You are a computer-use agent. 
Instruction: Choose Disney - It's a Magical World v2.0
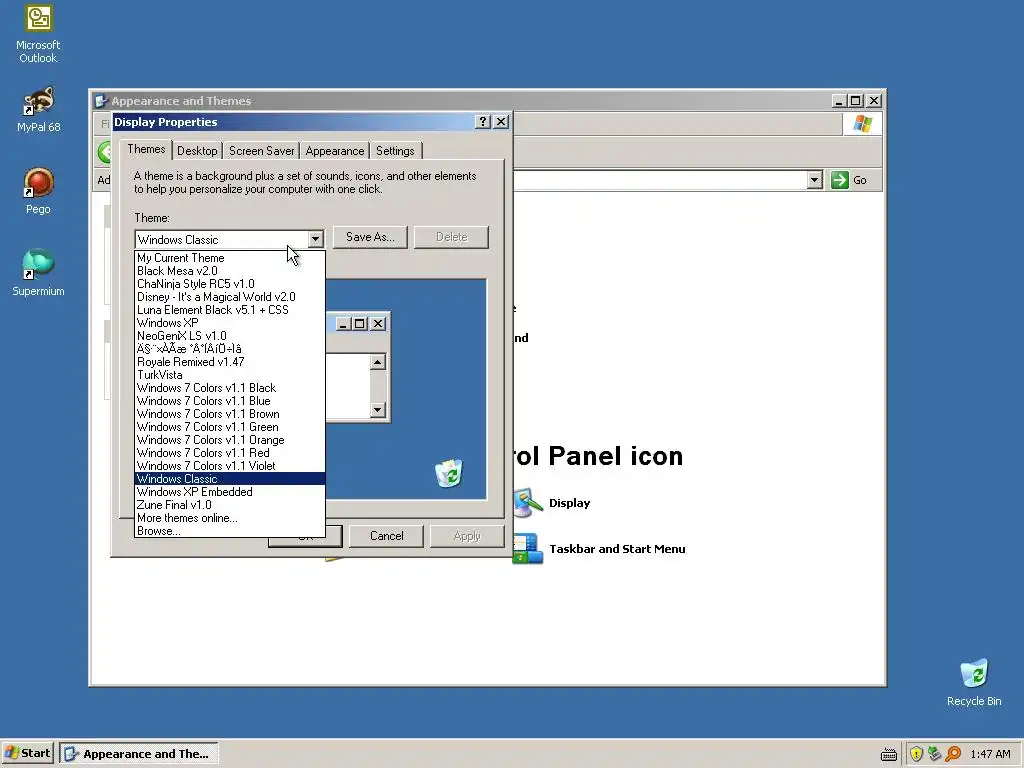click(x=230, y=297)
